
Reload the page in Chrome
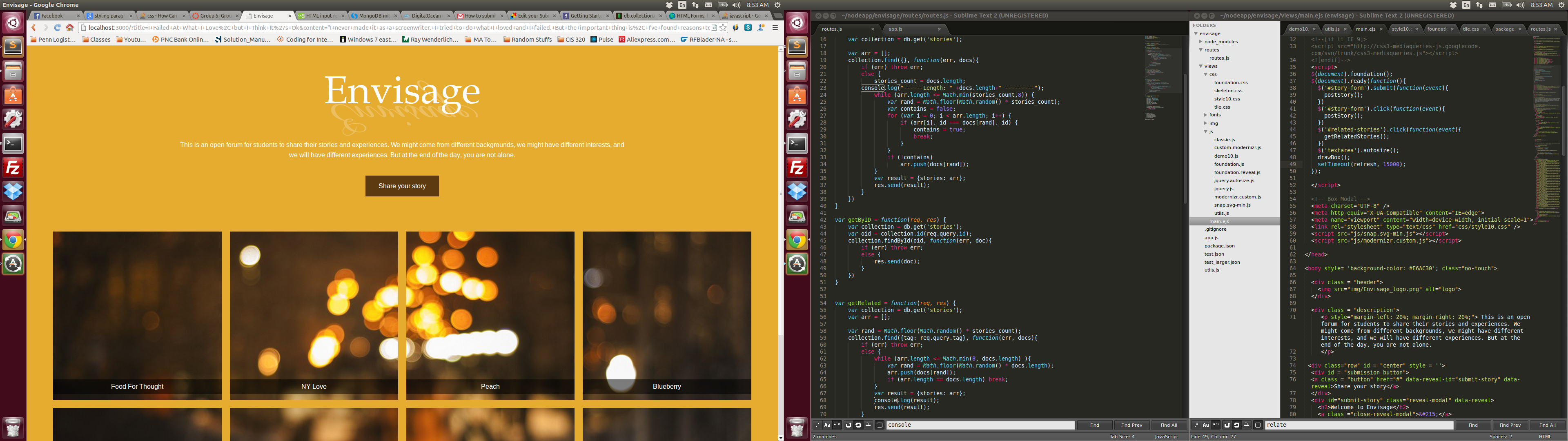point(57,27)
